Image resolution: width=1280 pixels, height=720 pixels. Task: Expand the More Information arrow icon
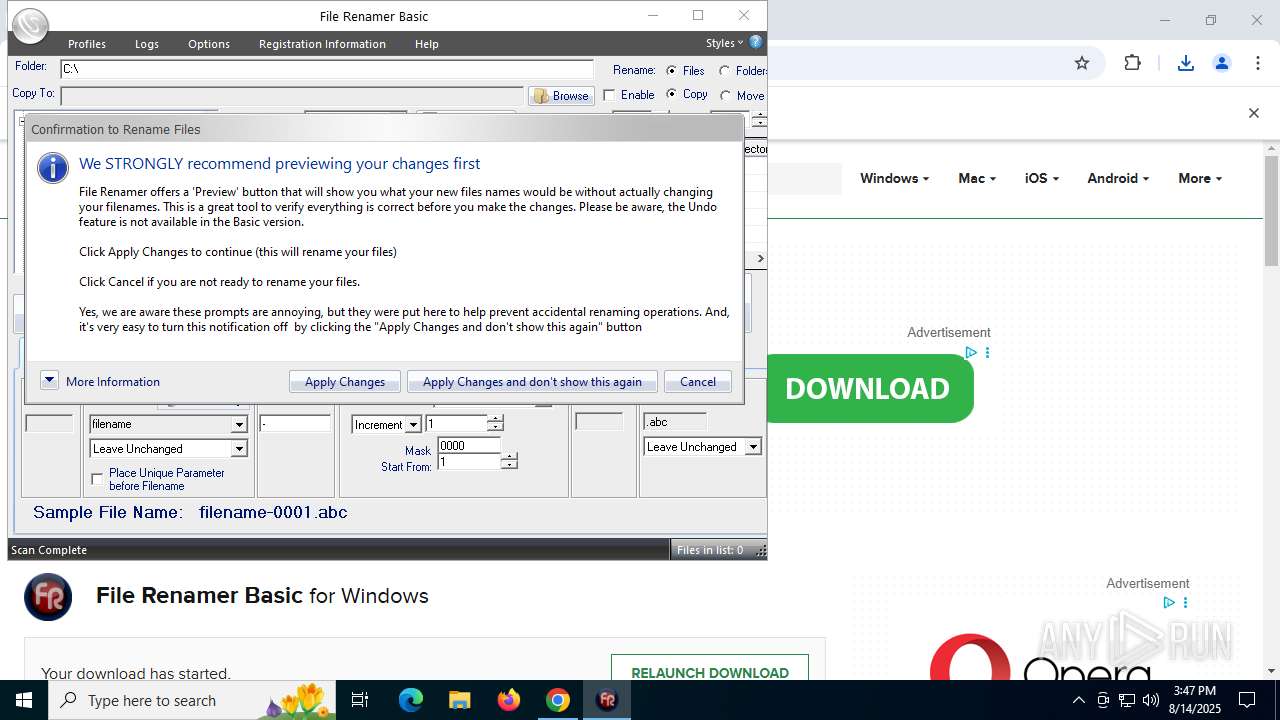point(49,380)
